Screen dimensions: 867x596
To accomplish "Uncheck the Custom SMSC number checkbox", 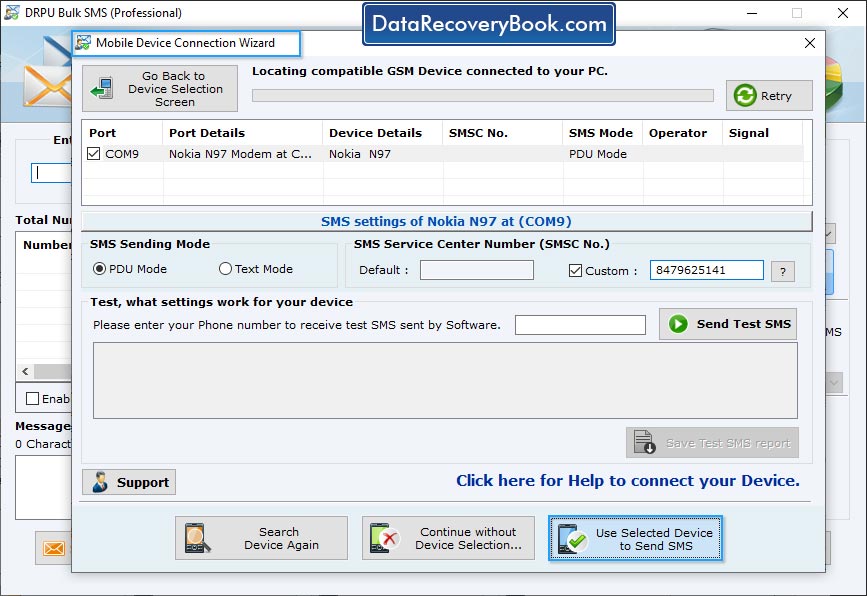I will tap(576, 269).
